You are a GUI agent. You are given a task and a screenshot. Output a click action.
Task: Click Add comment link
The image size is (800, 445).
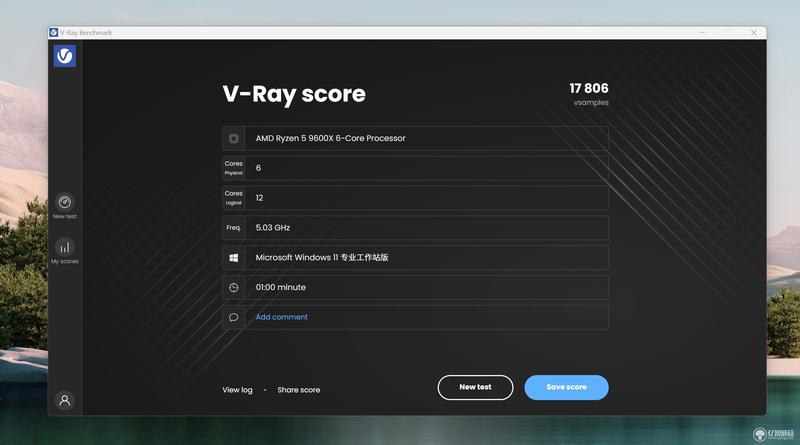tap(282, 317)
